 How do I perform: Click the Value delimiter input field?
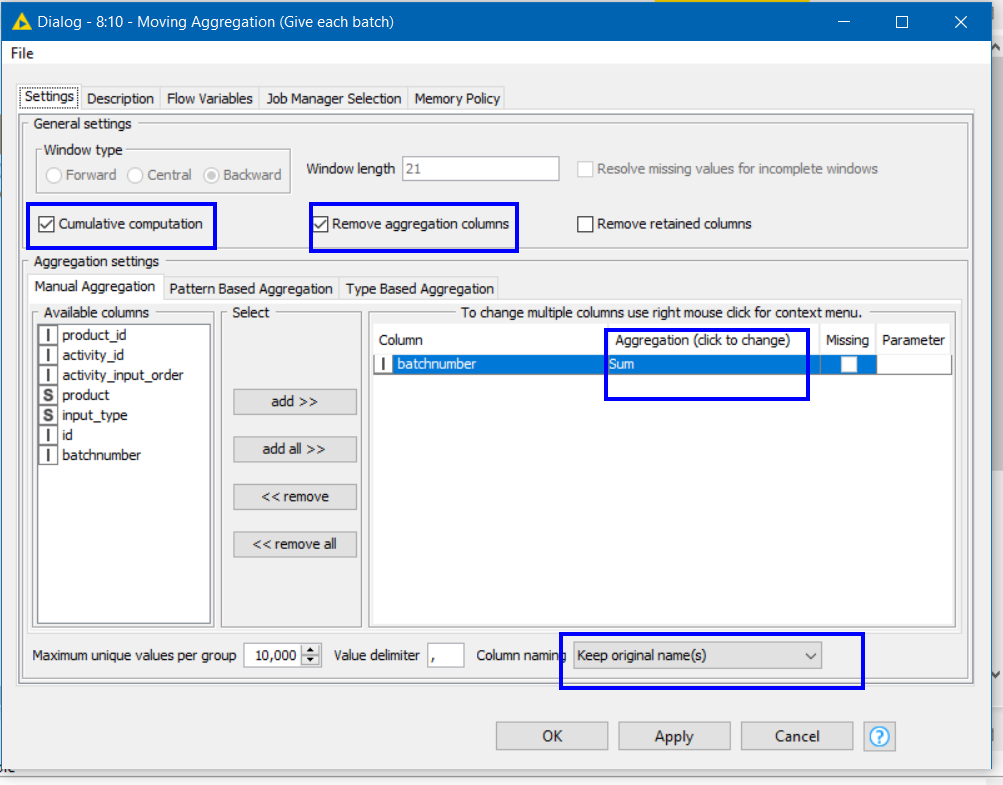click(x=446, y=656)
